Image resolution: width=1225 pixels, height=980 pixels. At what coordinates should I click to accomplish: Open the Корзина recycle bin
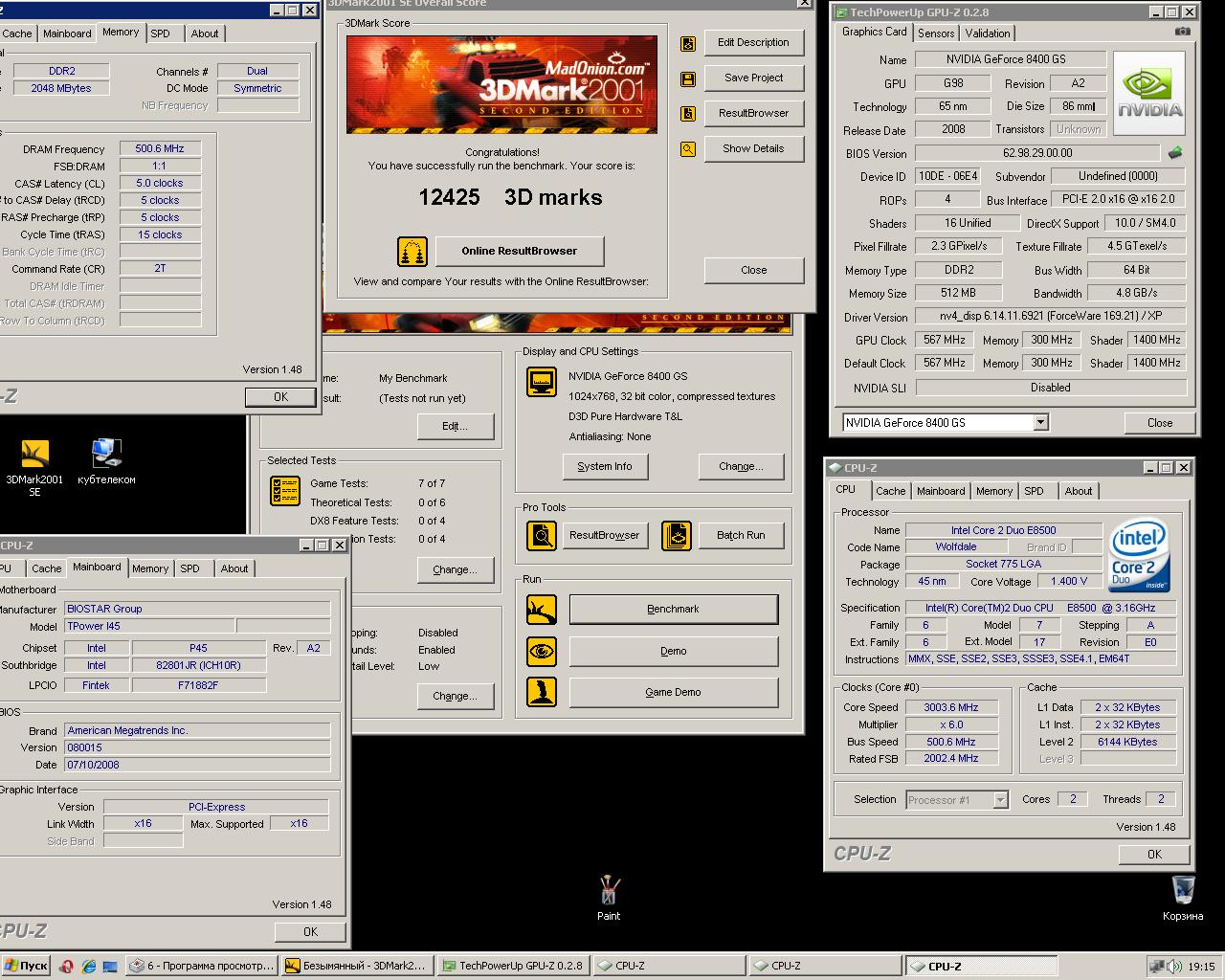(x=1183, y=898)
